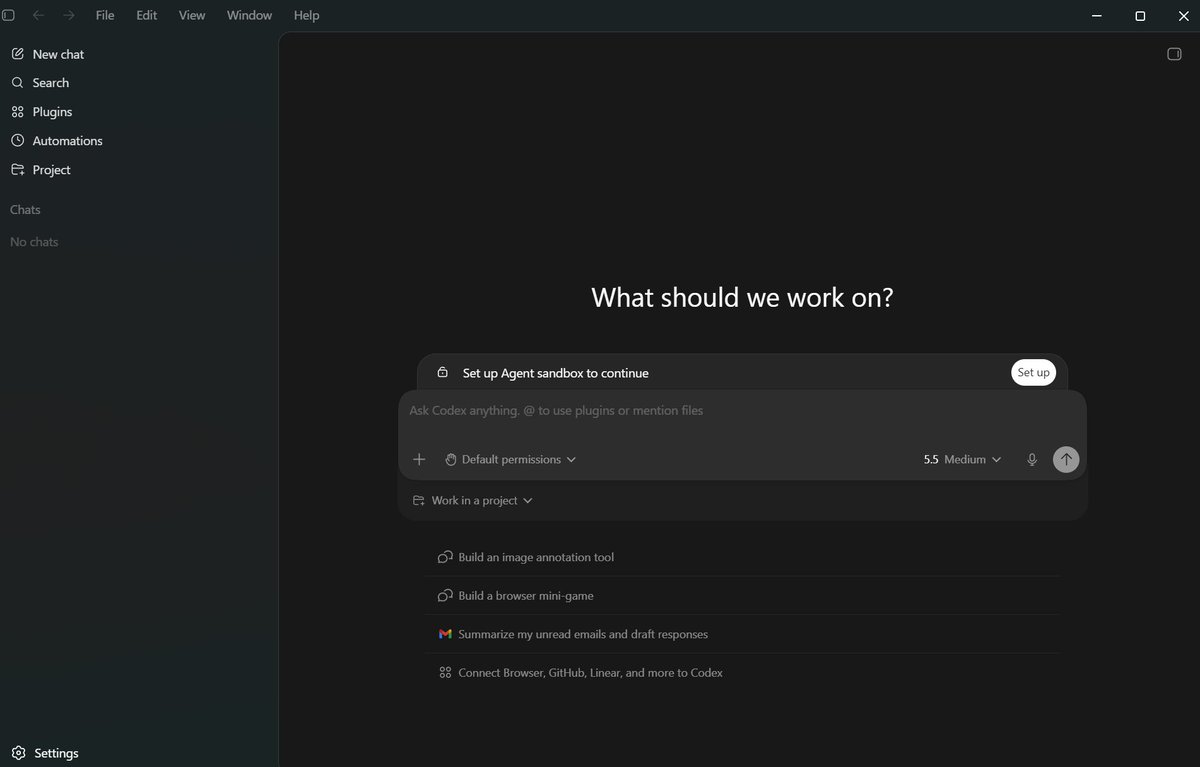This screenshot has height=767, width=1200.
Task: Open the View menu
Action: [x=192, y=15]
